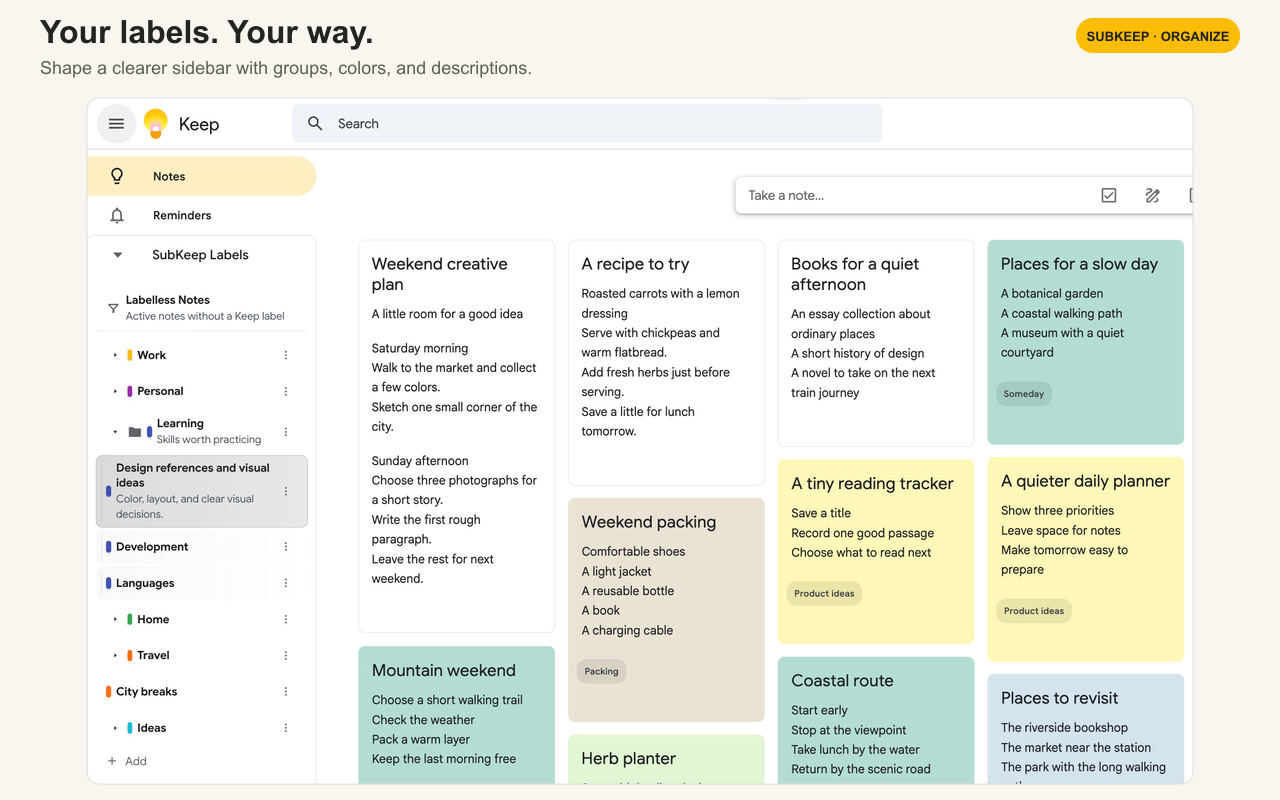The height and width of the screenshot is (800, 1280).
Task: Create a new list via the checkbox icon
Action: 1108,196
